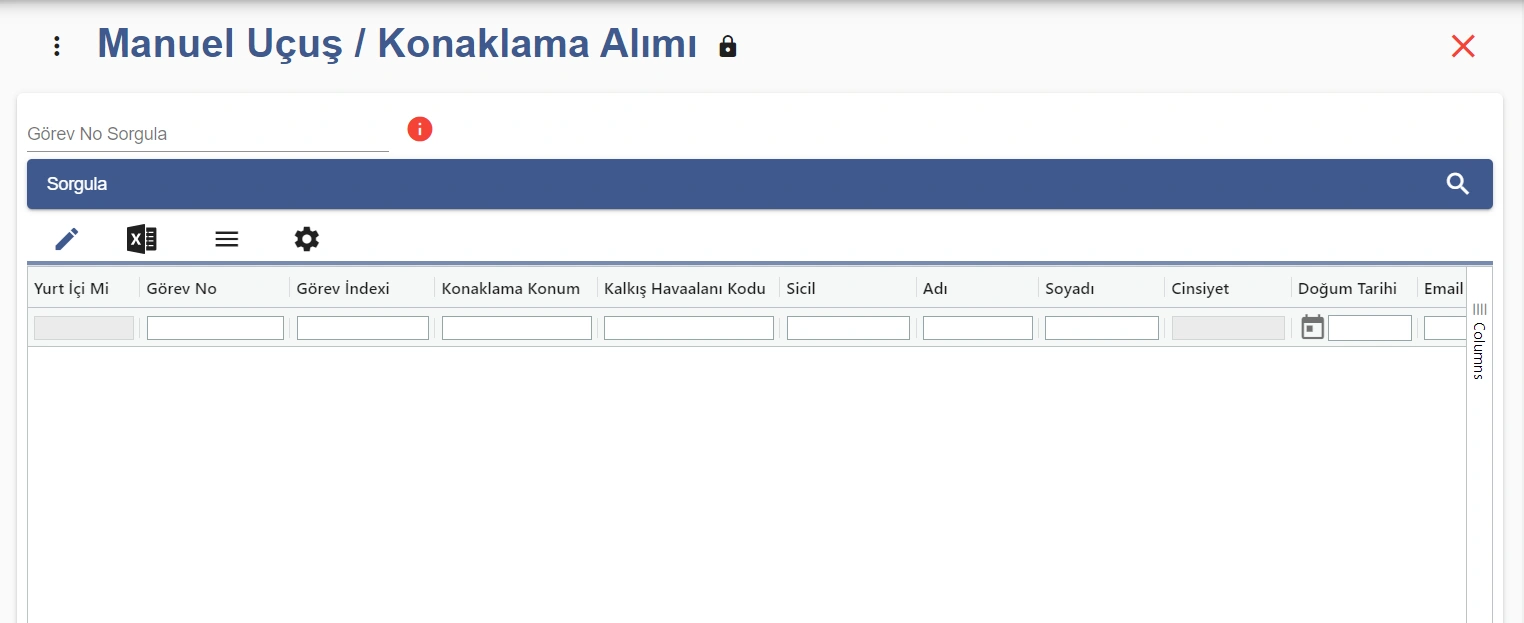Sort by Yurt İçi Mi column
Viewport: 1524px width, 623px height.
pos(72,289)
